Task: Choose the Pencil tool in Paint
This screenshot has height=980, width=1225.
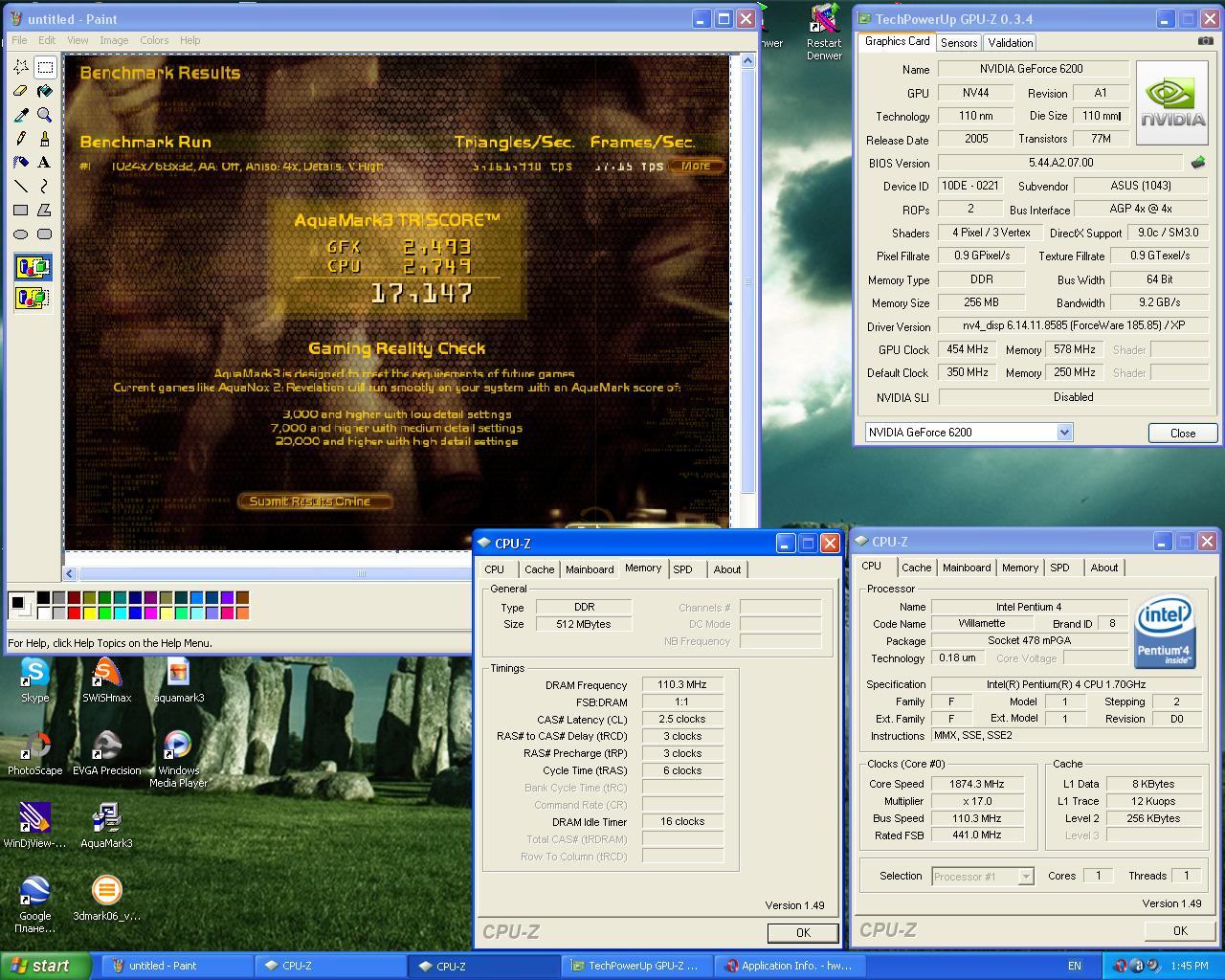Action: click(21, 139)
